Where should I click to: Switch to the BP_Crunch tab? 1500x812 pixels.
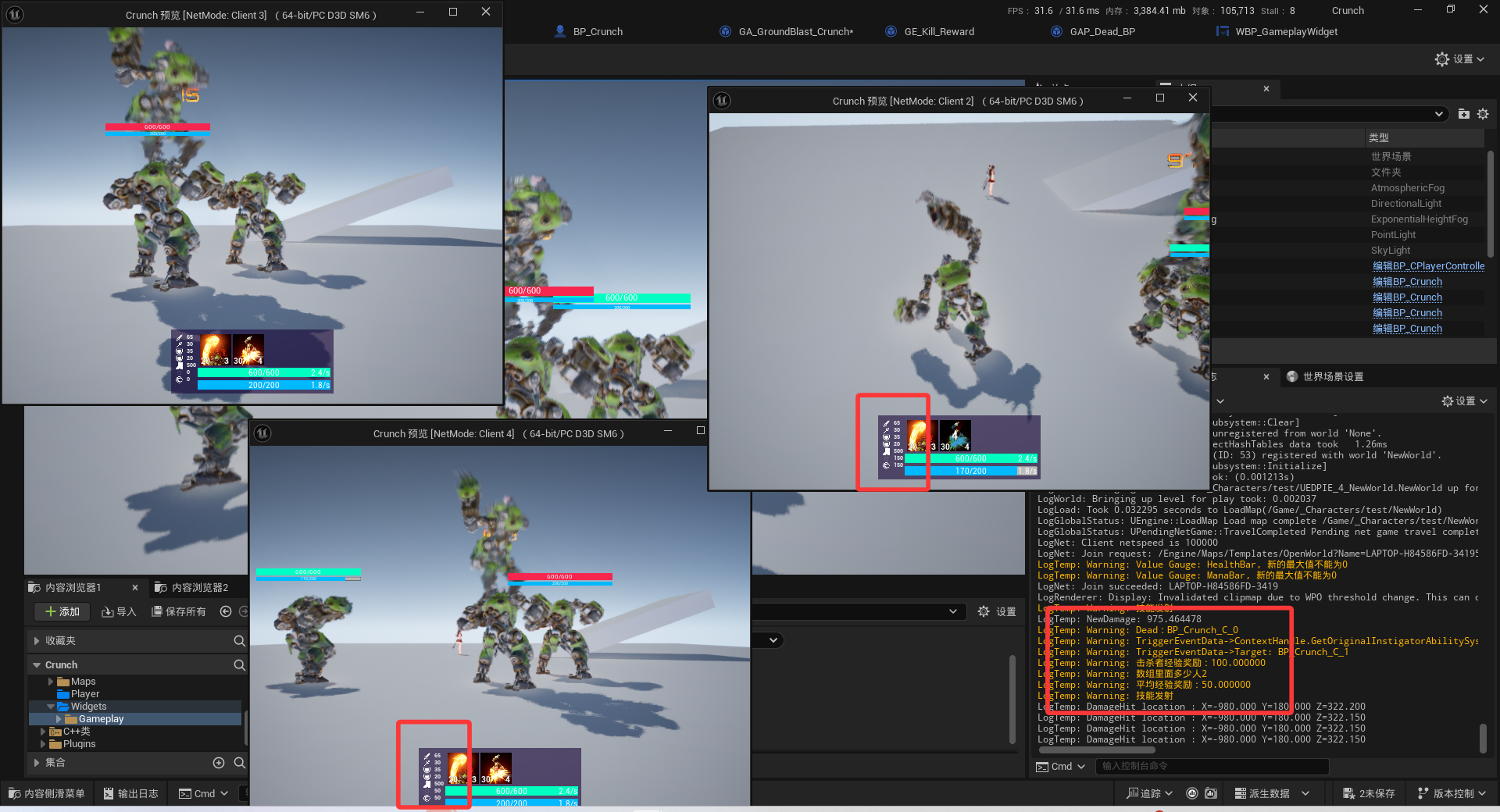pyautogui.click(x=588, y=31)
